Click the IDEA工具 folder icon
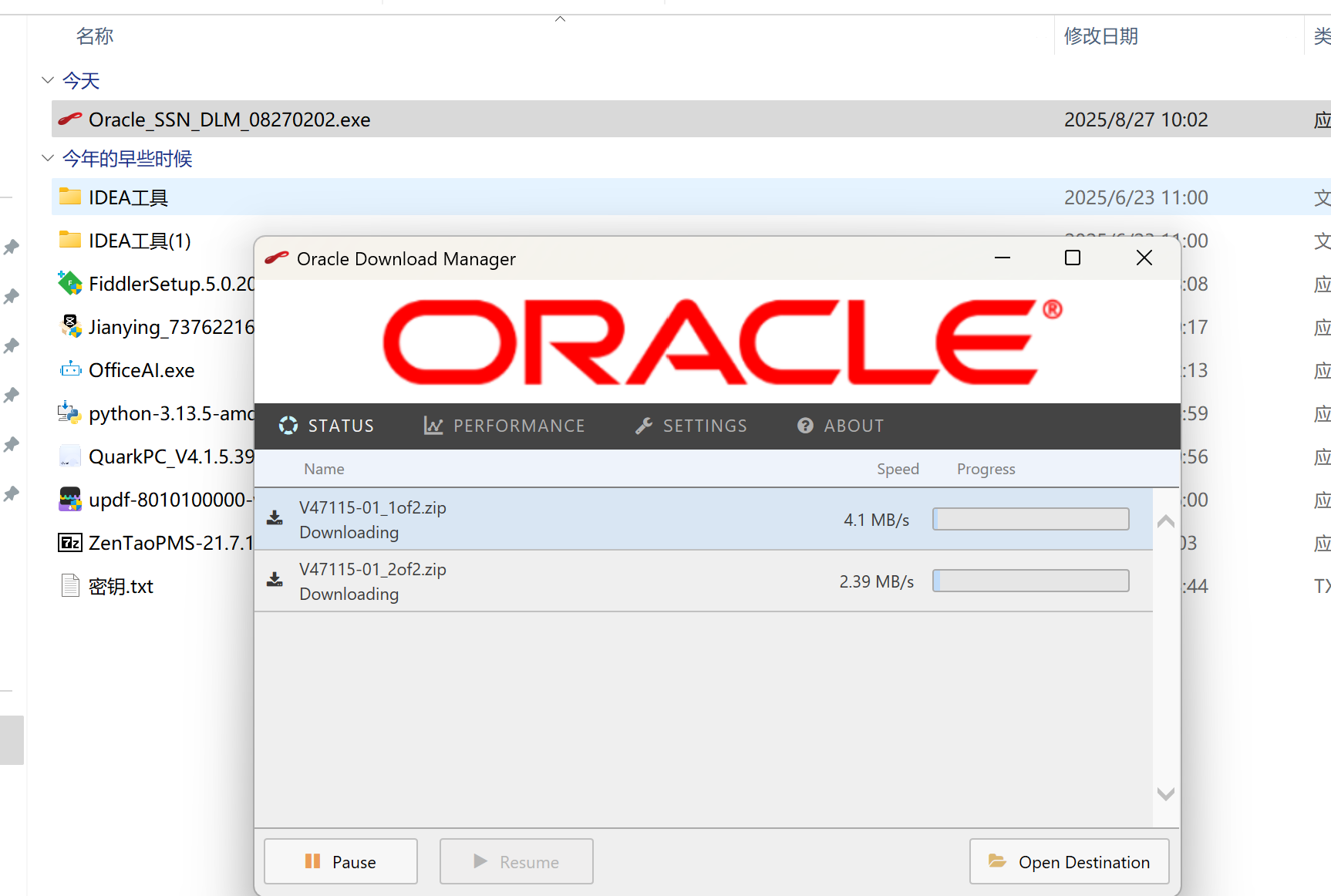Screen dimensions: 1331x896 pos(70,197)
